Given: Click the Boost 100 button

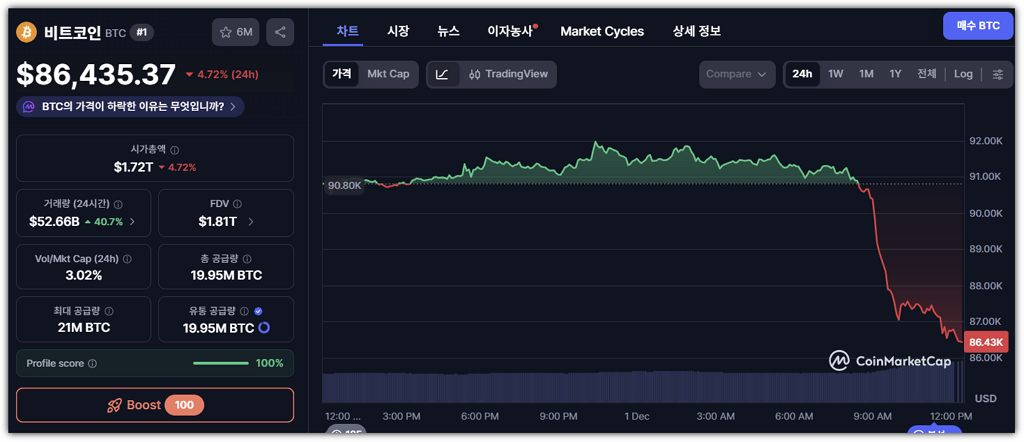Looking at the screenshot, I should (x=155, y=405).
